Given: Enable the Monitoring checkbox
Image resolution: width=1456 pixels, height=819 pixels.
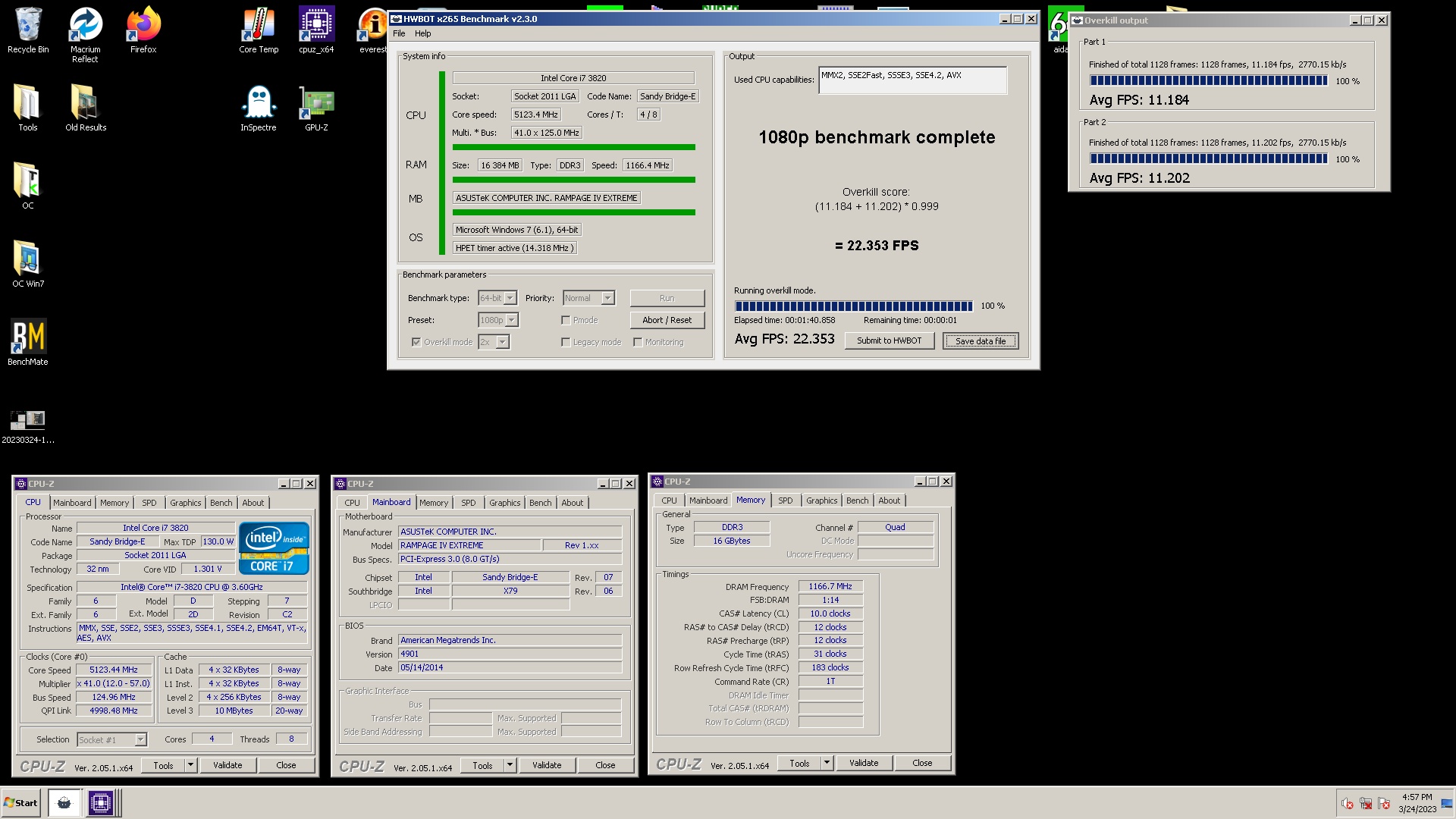Looking at the screenshot, I should (x=638, y=342).
